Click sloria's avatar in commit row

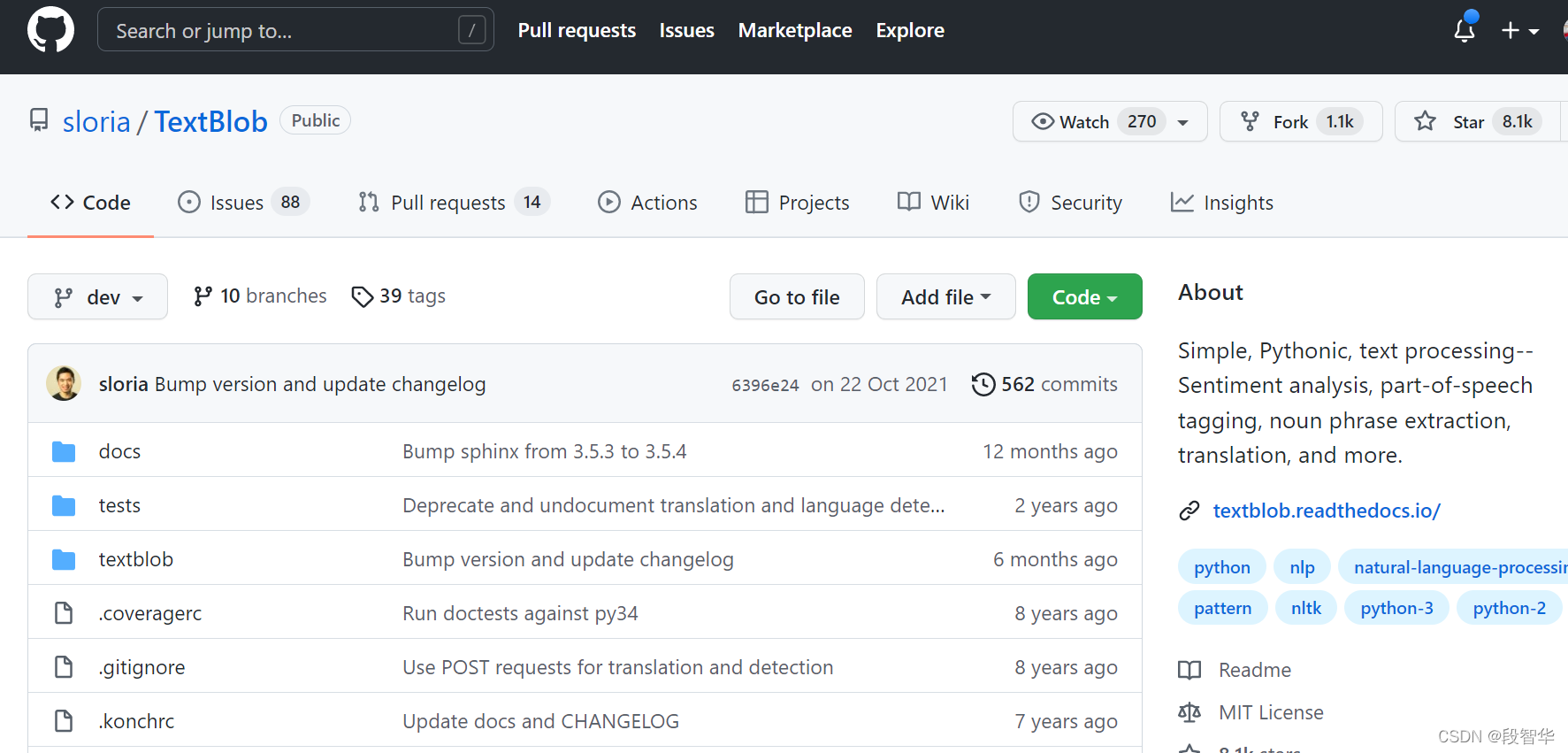click(x=64, y=383)
